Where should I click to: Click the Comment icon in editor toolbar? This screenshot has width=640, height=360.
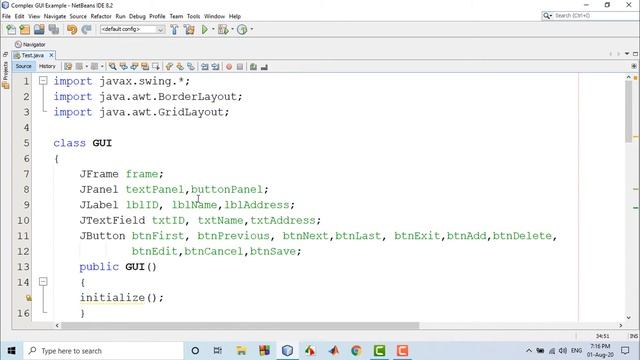coord(253,67)
